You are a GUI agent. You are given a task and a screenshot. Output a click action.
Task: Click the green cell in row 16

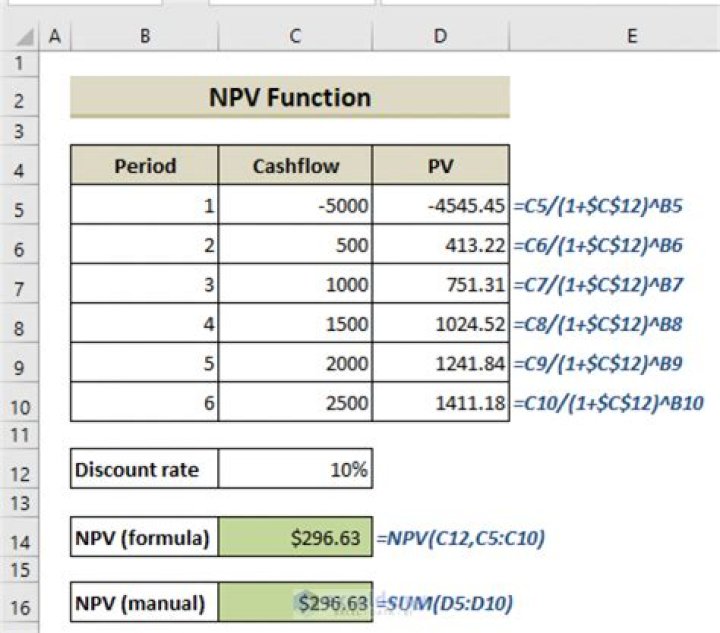(x=295, y=602)
